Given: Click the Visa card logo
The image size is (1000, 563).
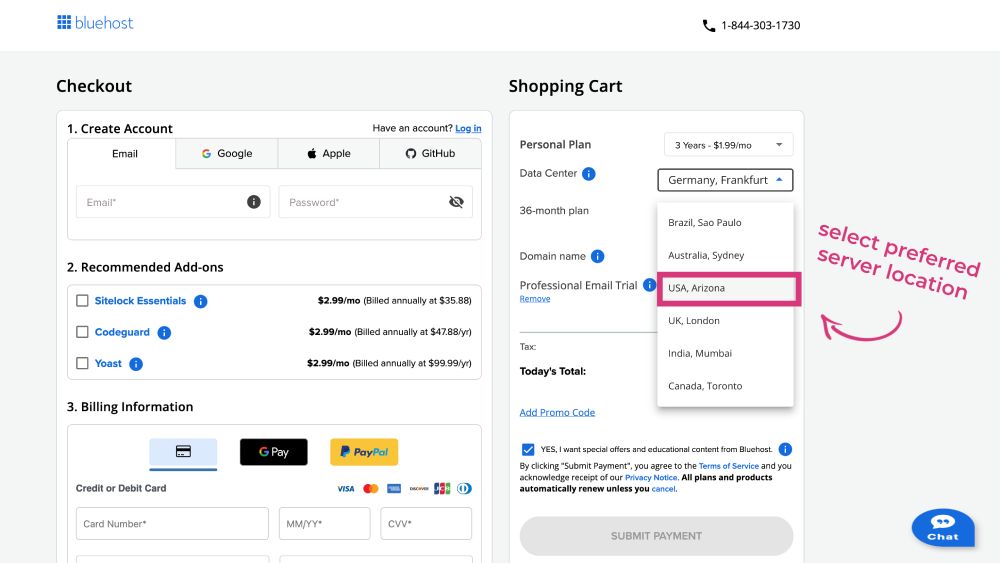Looking at the screenshot, I should [x=346, y=488].
